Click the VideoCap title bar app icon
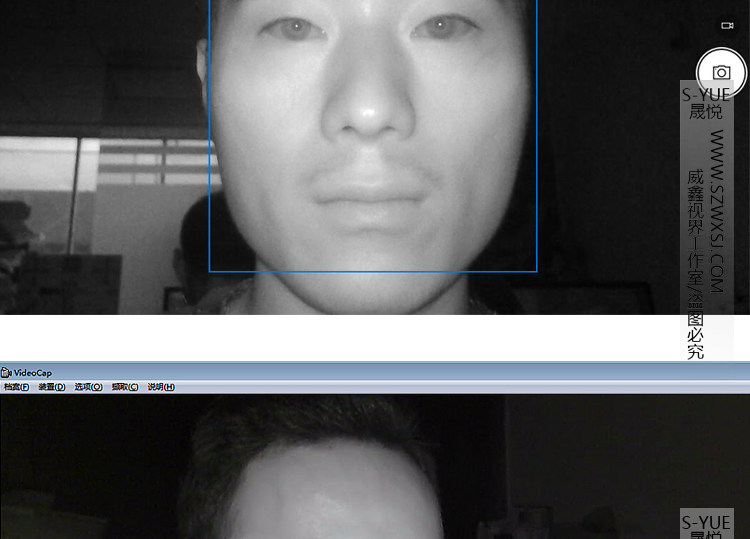Screen dimensions: 750x539 click(x=6, y=372)
